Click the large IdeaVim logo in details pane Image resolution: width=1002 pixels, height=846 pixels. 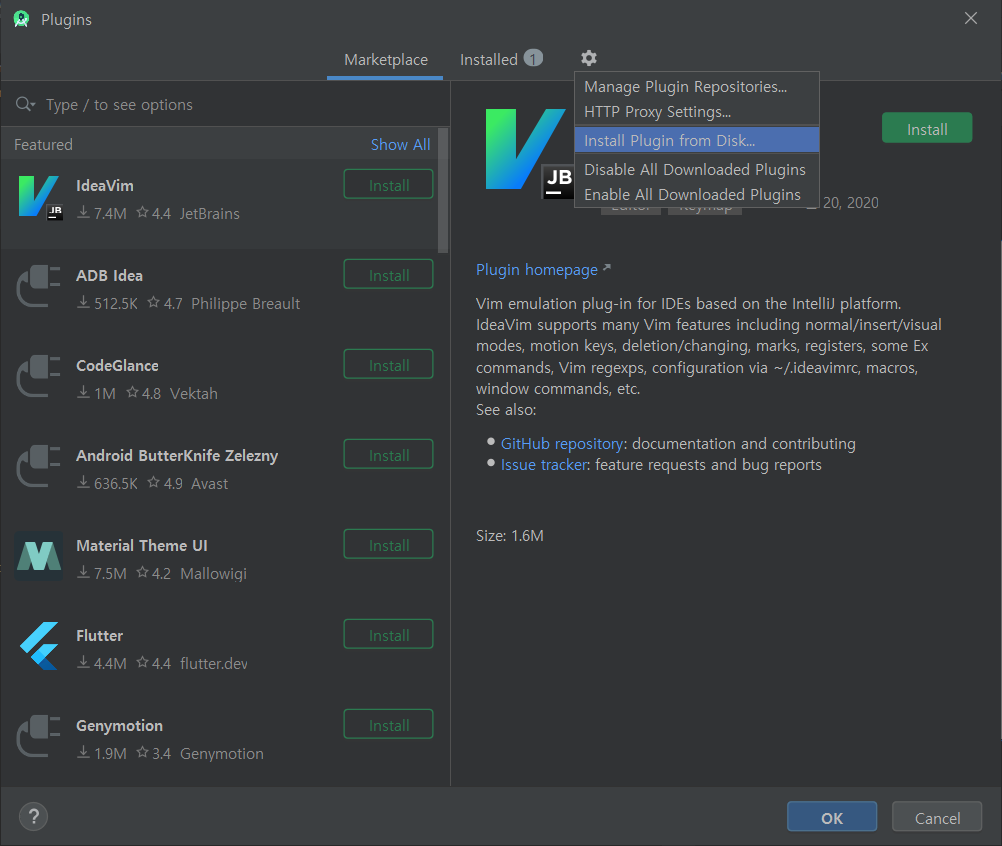coord(528,152)
